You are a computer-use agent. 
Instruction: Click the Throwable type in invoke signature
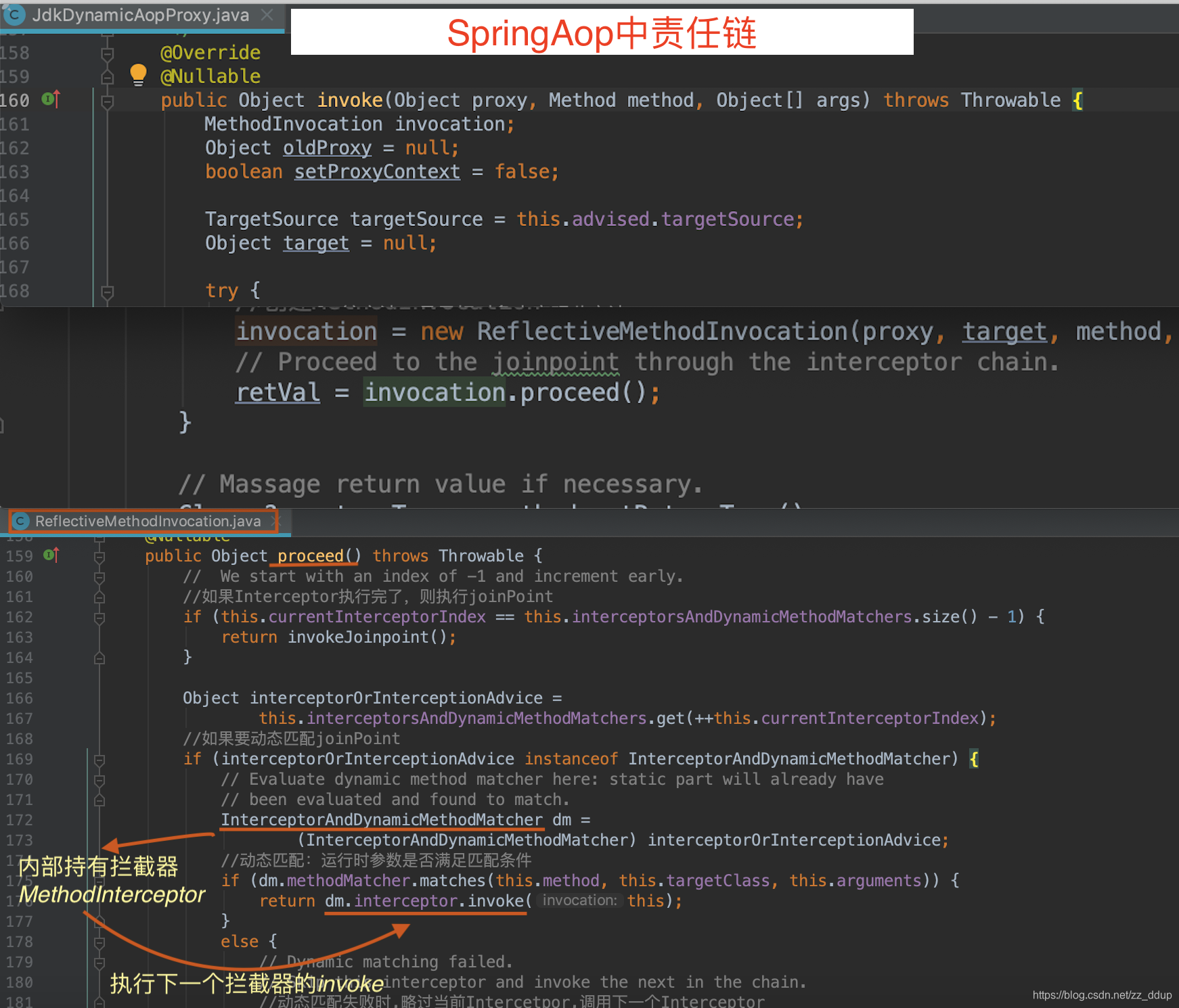tap(1010, 100)
